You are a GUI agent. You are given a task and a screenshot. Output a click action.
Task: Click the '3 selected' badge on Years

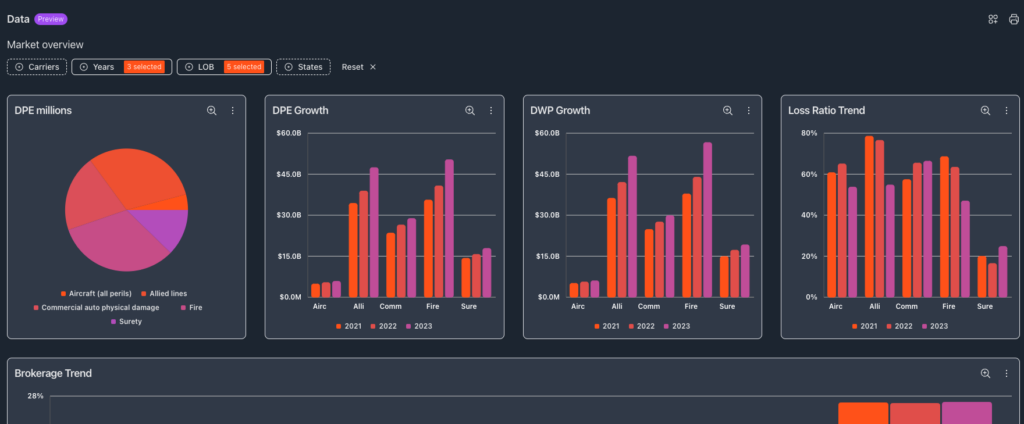[x=144, y=67]
